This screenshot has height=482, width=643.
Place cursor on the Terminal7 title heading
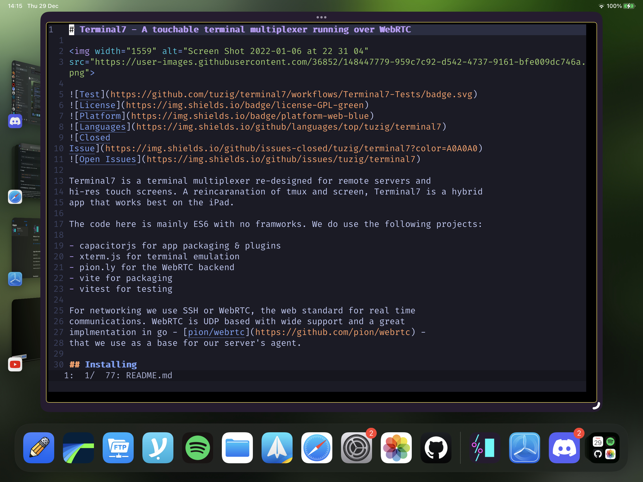(245, 30)
